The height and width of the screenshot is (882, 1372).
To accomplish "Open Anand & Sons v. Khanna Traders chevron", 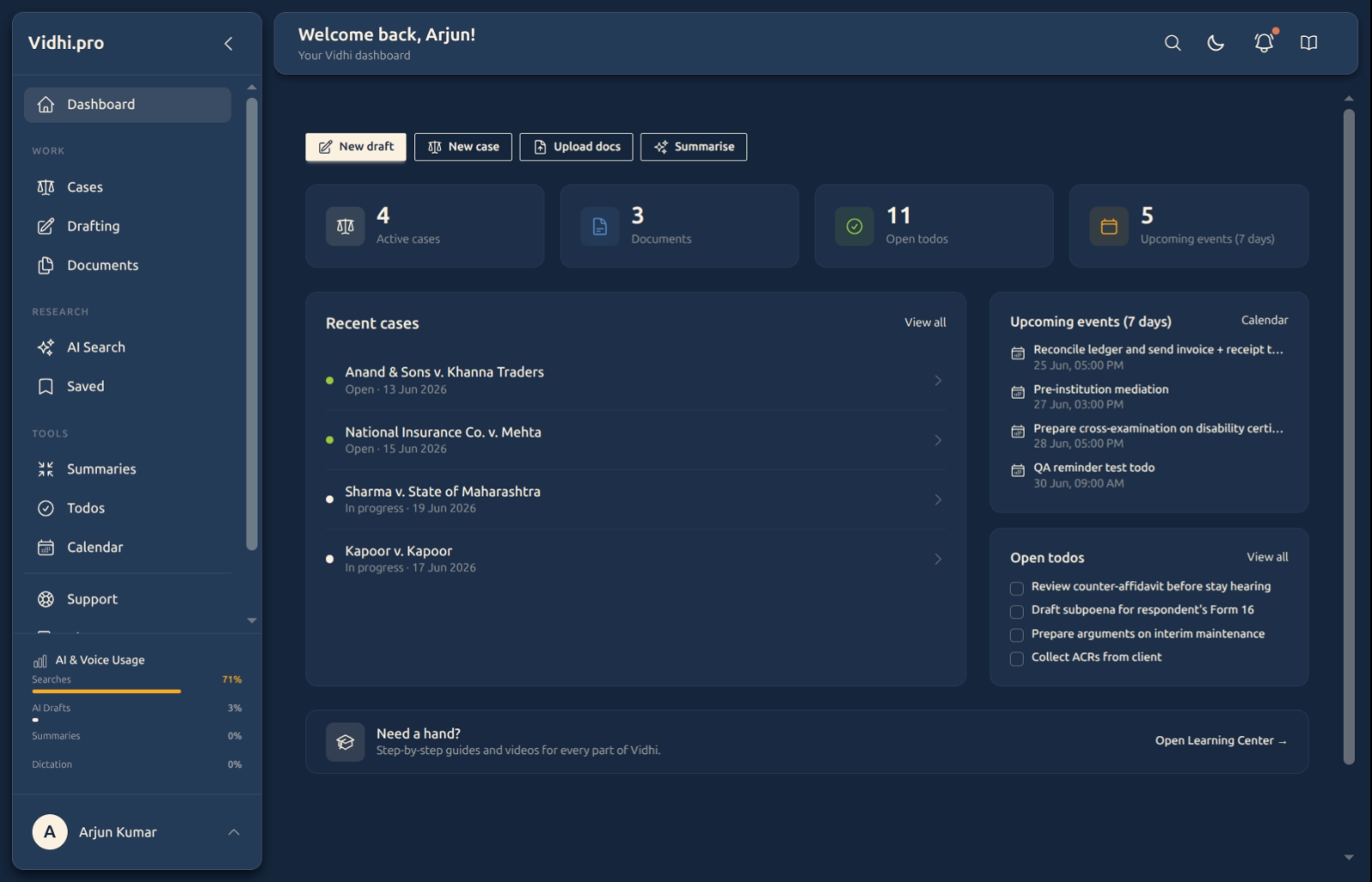I will pyautogui.click(x=938, y=381).
